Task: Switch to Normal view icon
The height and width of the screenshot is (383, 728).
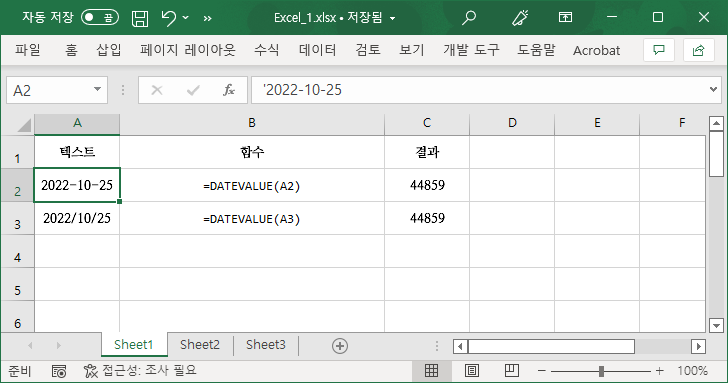Action: click(431, 370)
